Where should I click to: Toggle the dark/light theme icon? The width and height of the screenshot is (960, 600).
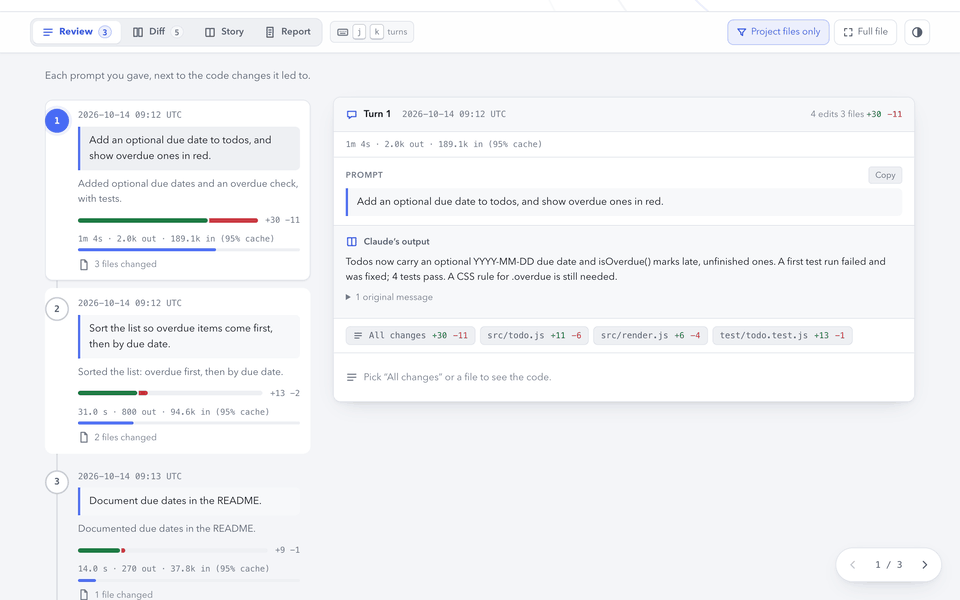tap(917, 32)
